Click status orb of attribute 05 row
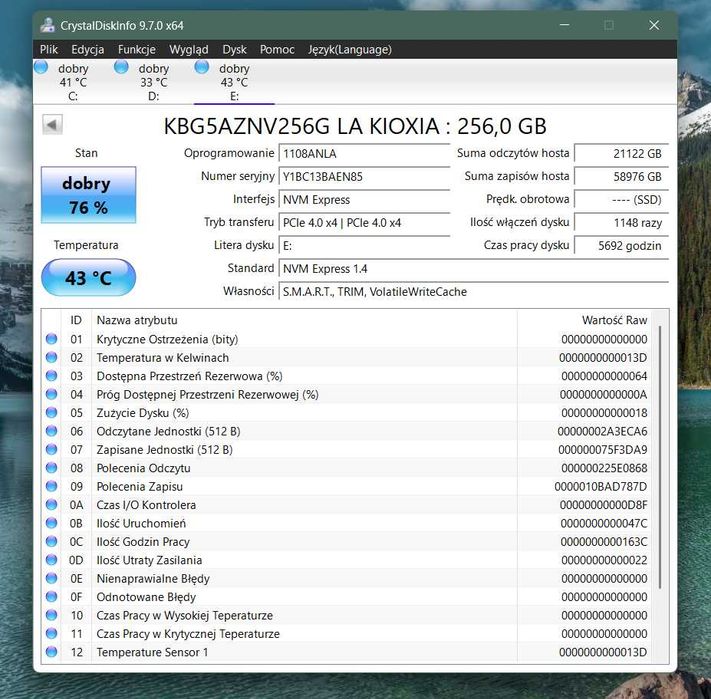The image size is (711, 699). click(x=52, y=413)
